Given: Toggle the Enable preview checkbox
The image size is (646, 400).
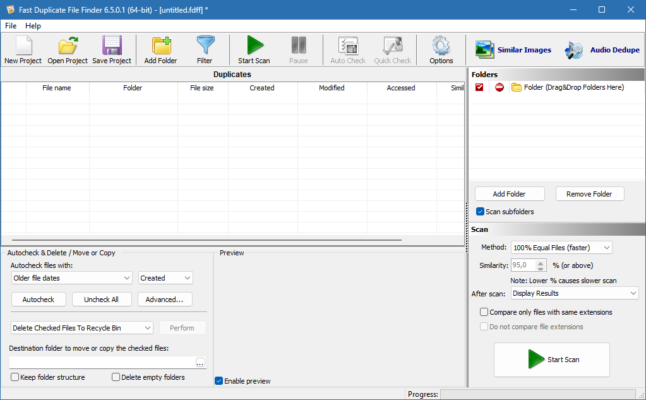Looking at the screenshot, I should pos(219,381).
